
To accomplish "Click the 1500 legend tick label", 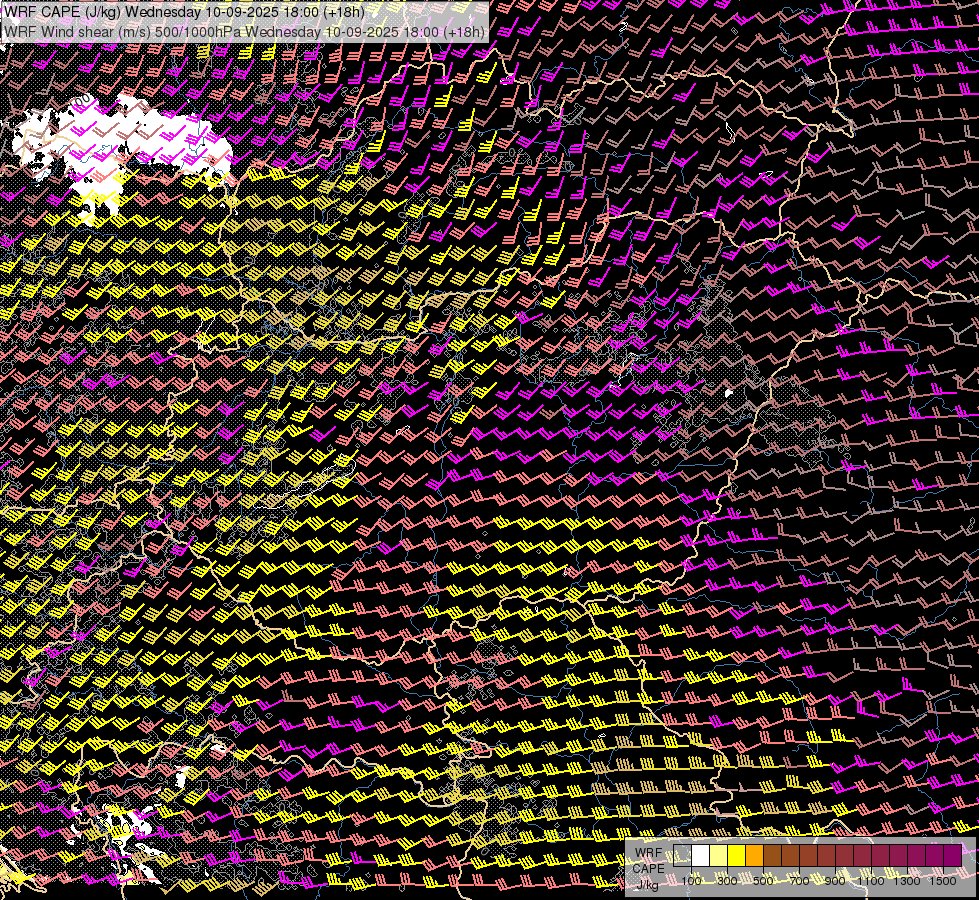I will click(x=943, y=881).
